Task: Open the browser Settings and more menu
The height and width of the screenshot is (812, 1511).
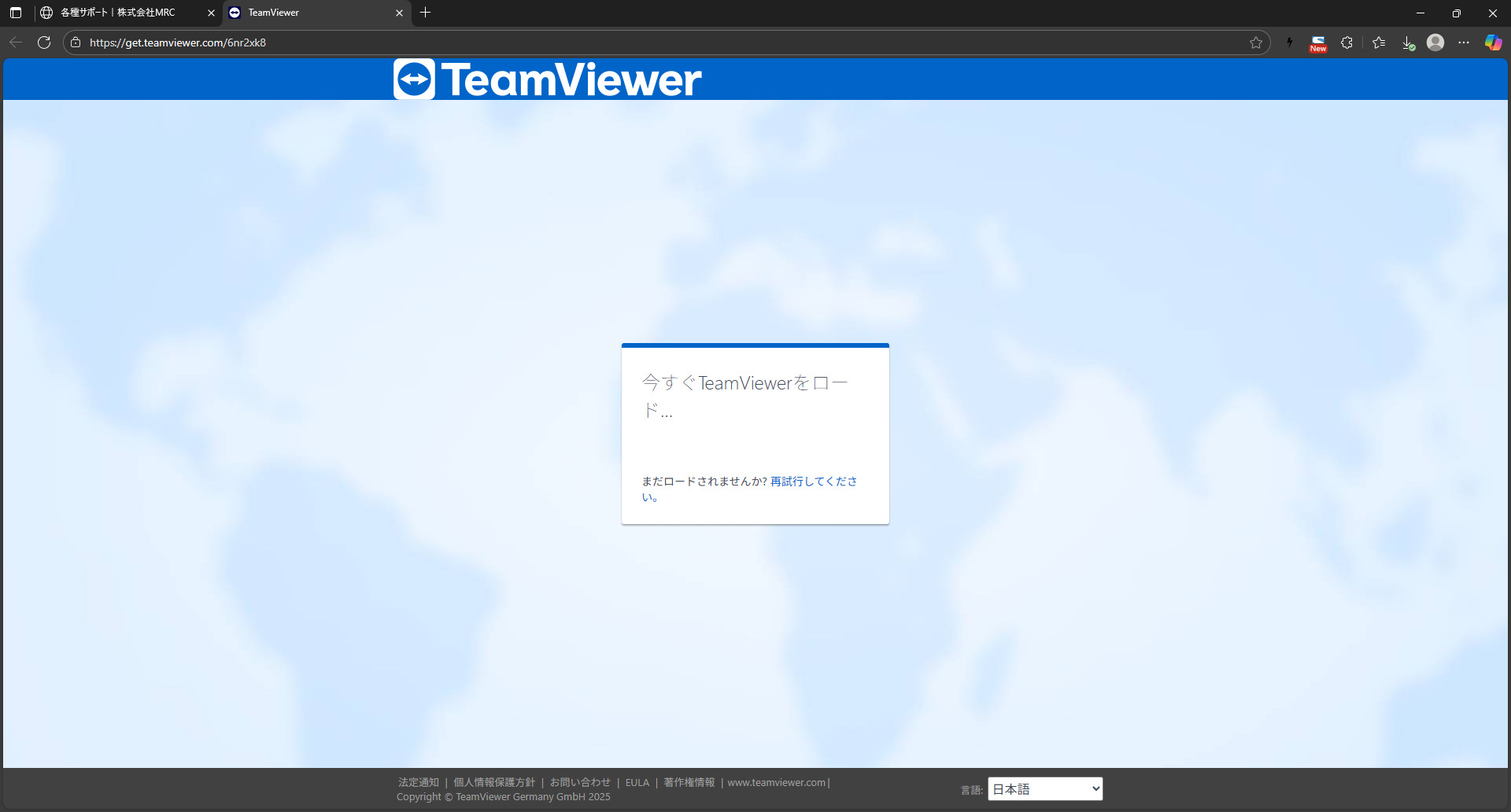Action: (1464, 42)
